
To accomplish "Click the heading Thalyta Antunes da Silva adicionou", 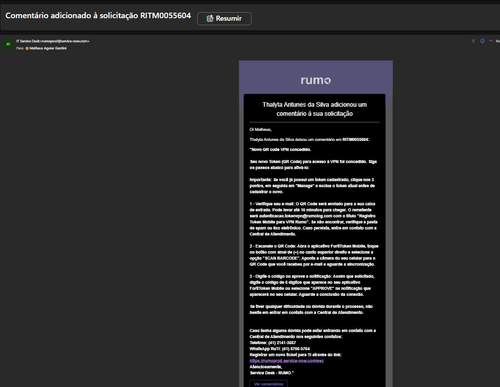I will (x=314, y=109).
